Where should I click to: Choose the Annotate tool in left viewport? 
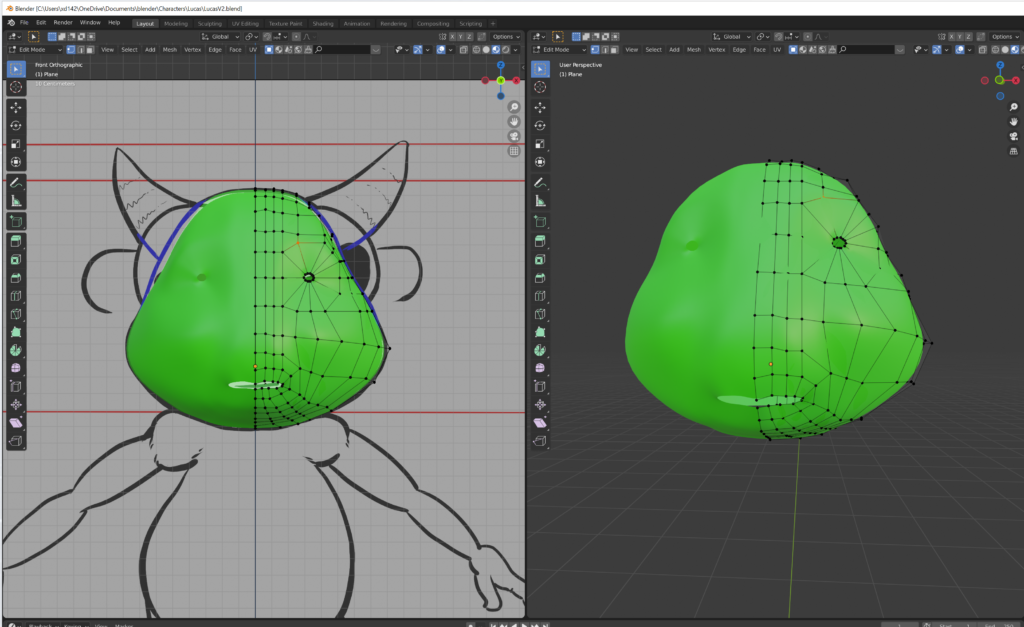[x=16, y=183]
